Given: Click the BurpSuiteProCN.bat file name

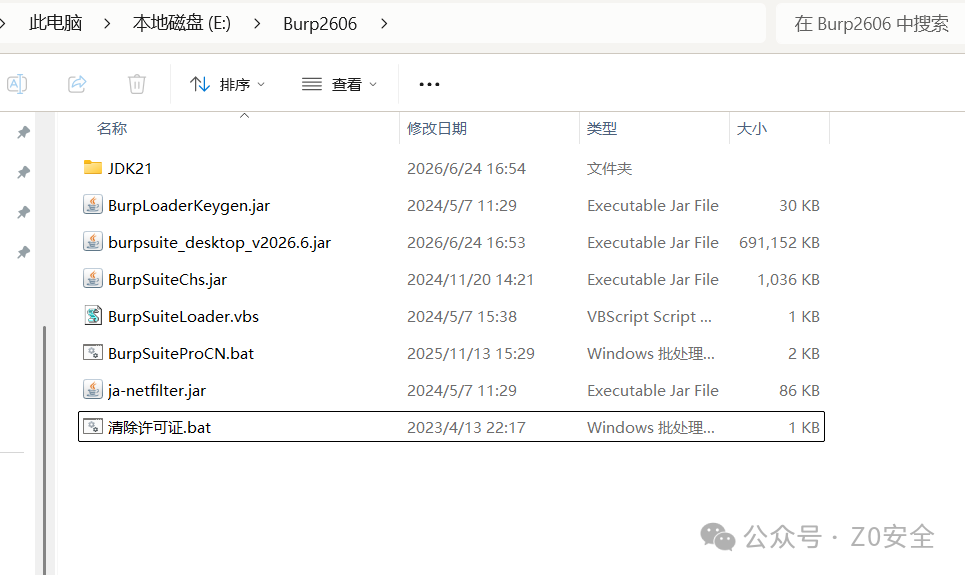Looking at the screenshot, I should tap(181, 353).
